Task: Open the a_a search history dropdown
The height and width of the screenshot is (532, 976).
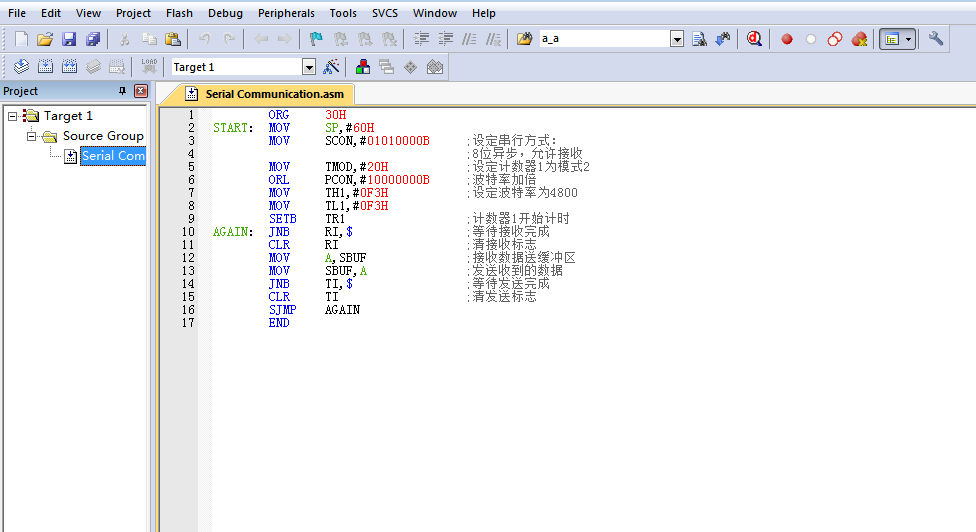Action: [x=677, y=39]
